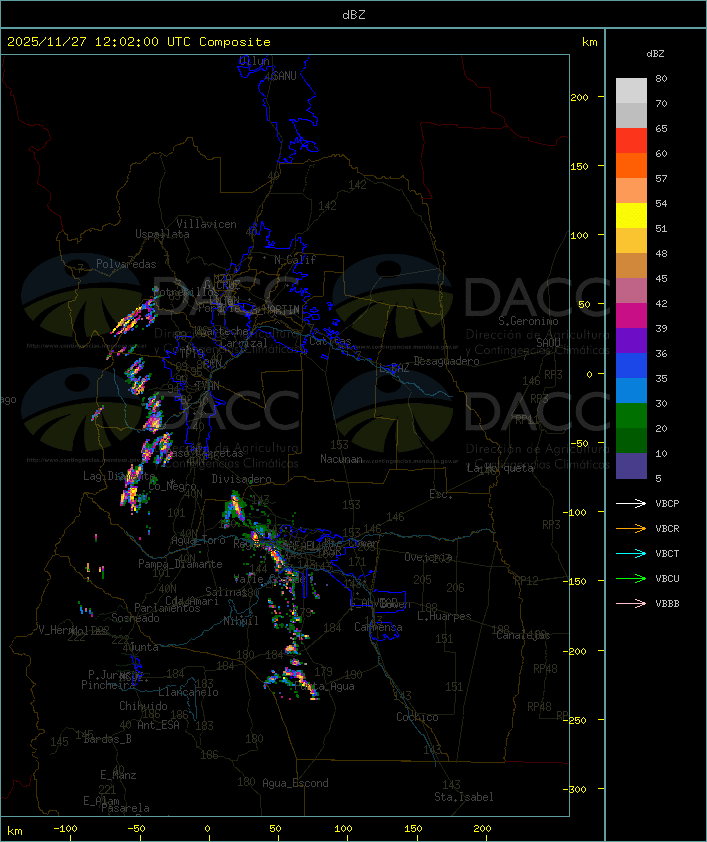Select the slate purple 5-10 dBZ swatch
This screenshot has width=707, height=842.
point(631,466)
